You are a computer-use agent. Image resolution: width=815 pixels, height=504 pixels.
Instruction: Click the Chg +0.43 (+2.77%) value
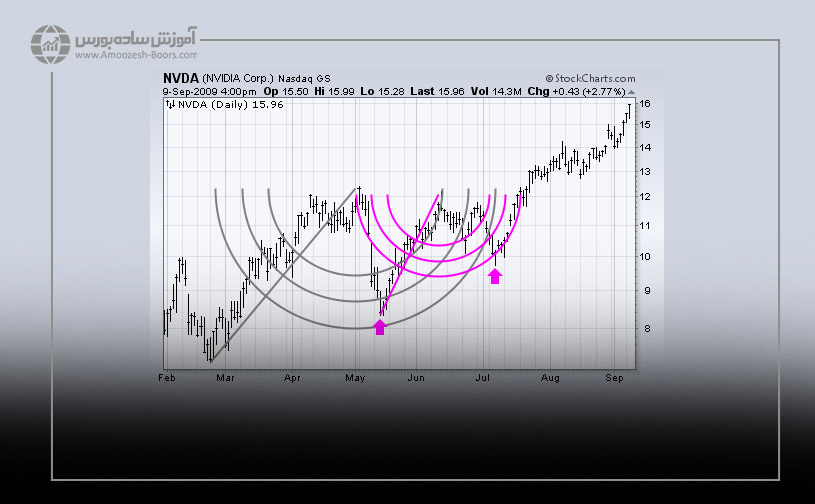point(580,90)
